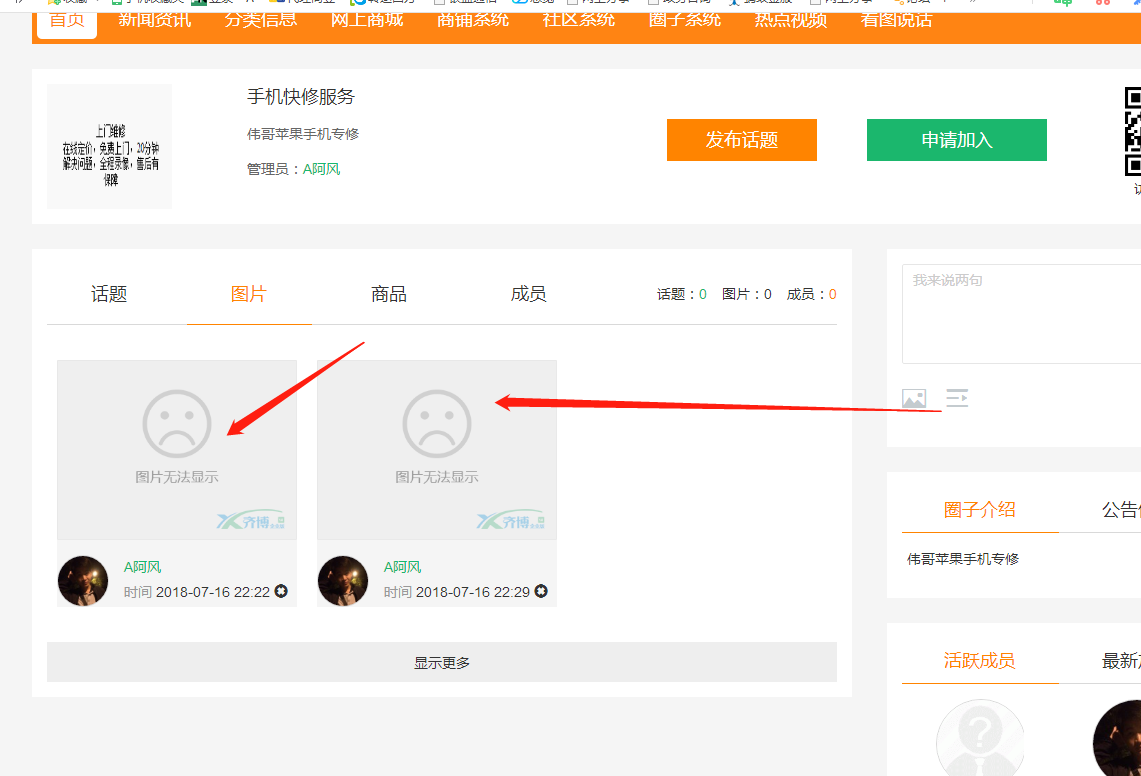The image size is (1141, 776).
Task: Click the plus icon next to 22:29 timestamp
Action: tap(541, 592)
